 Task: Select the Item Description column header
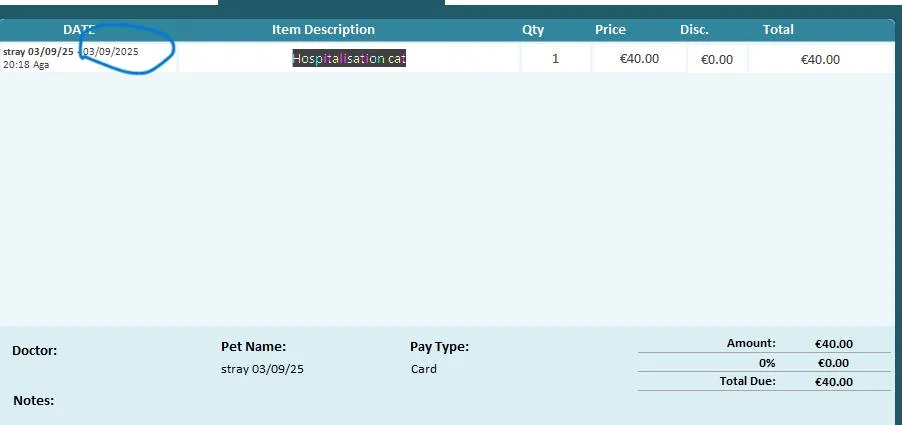(323, 30)
